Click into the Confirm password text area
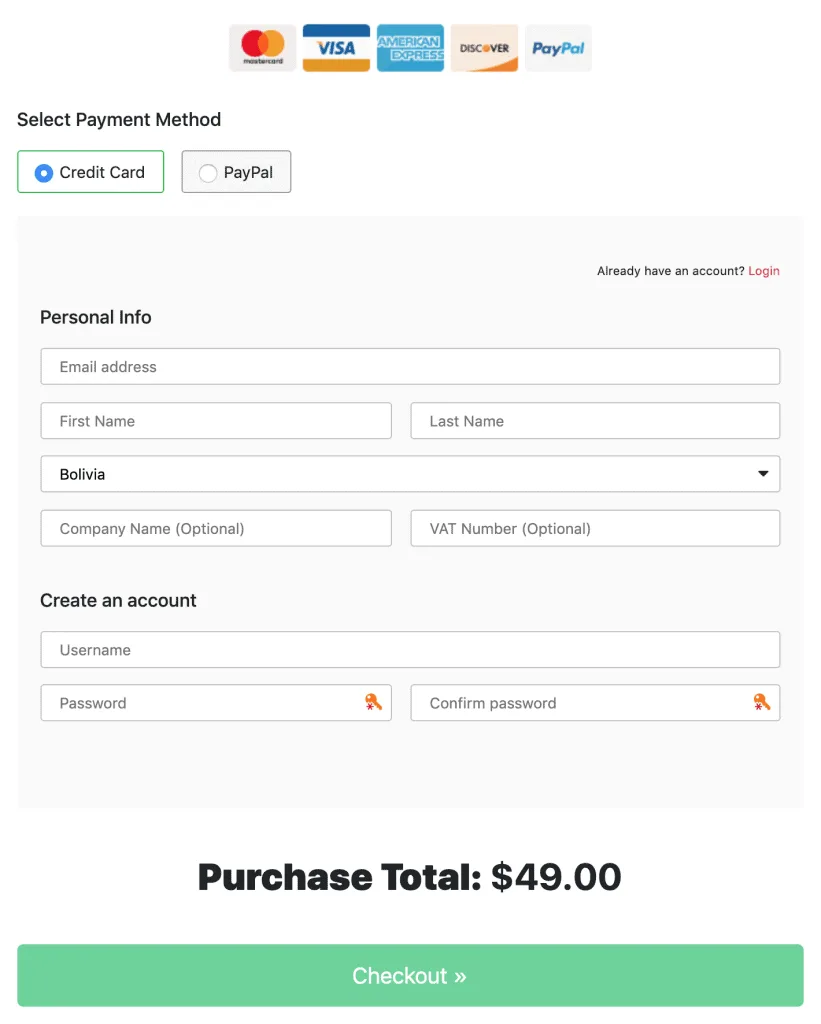This screenshot has height=1024, width=821. pos(580,703)
